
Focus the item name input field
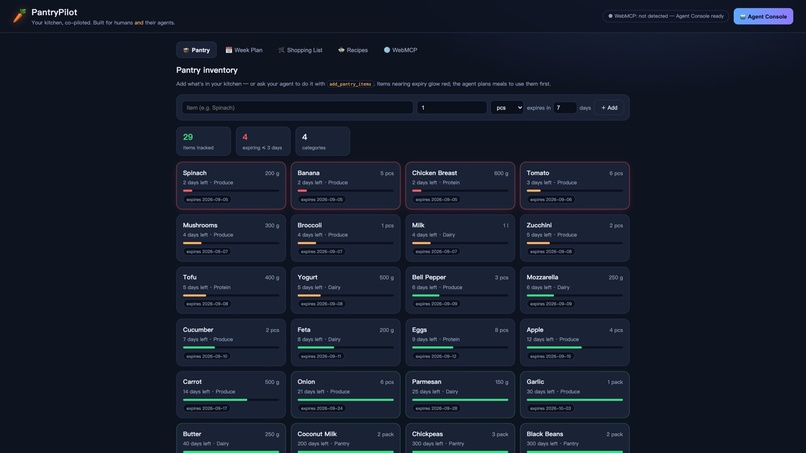coord(297,107)
